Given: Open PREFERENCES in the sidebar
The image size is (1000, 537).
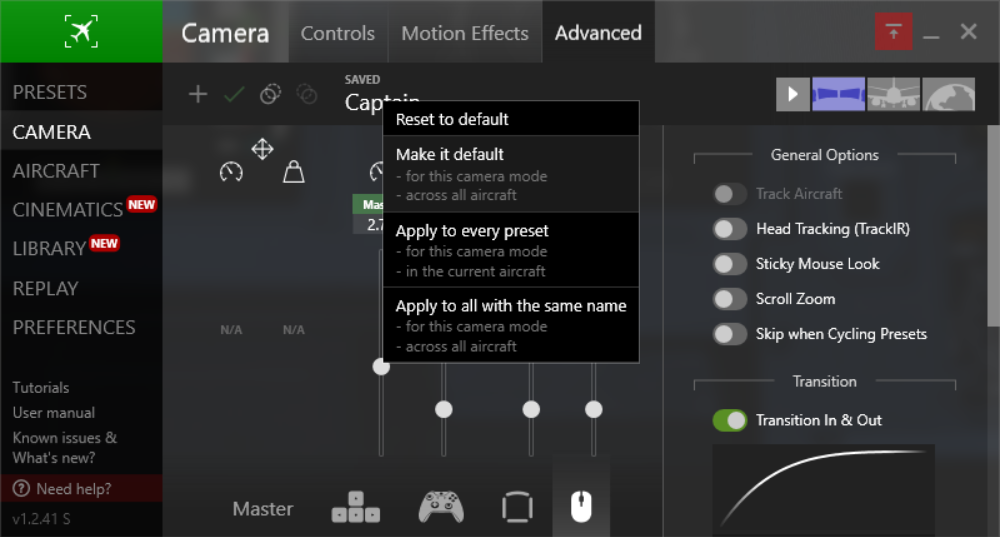Looking at the screenshot, I should [81, 327].
